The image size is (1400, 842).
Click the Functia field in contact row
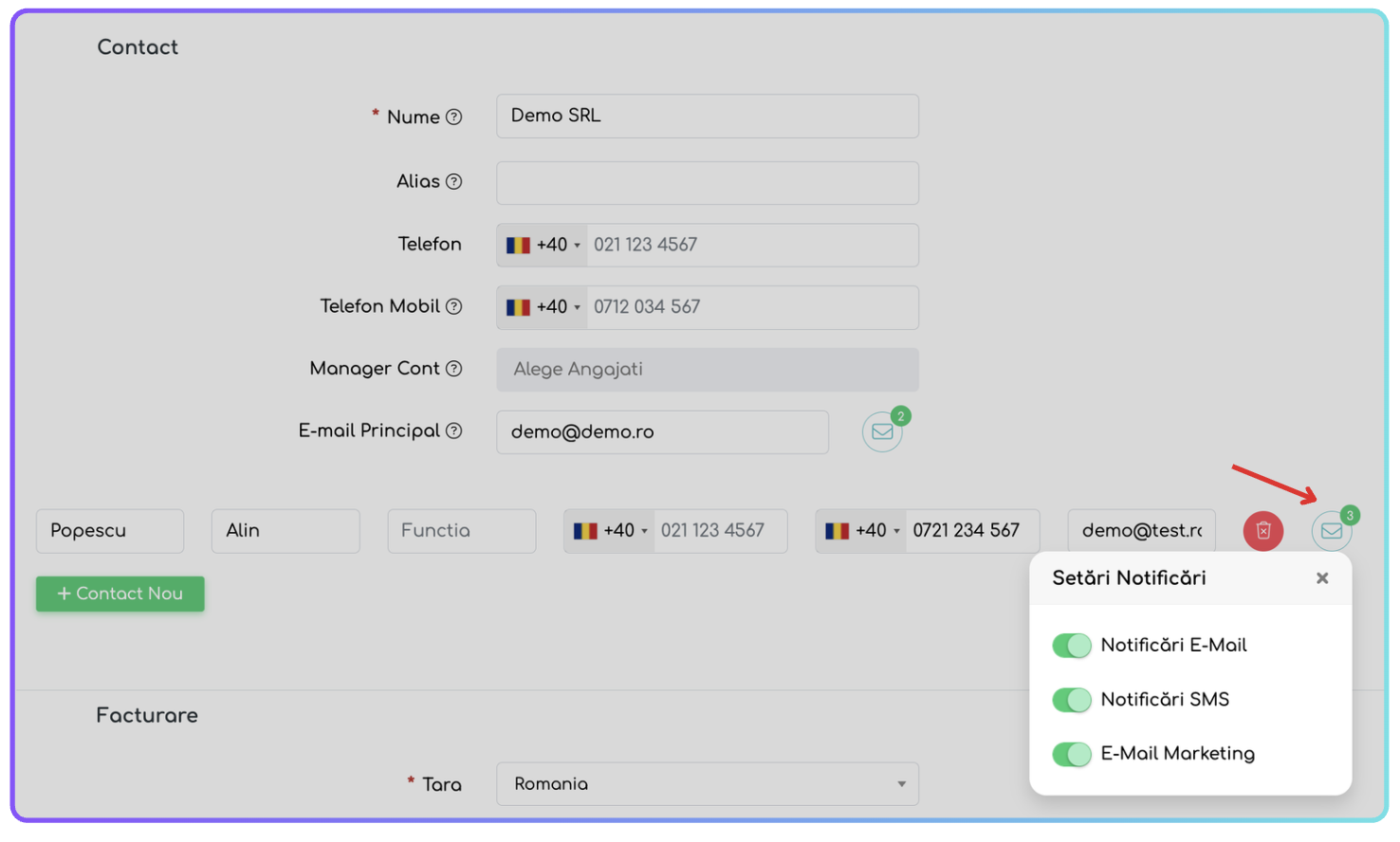[x=461, y=531]
